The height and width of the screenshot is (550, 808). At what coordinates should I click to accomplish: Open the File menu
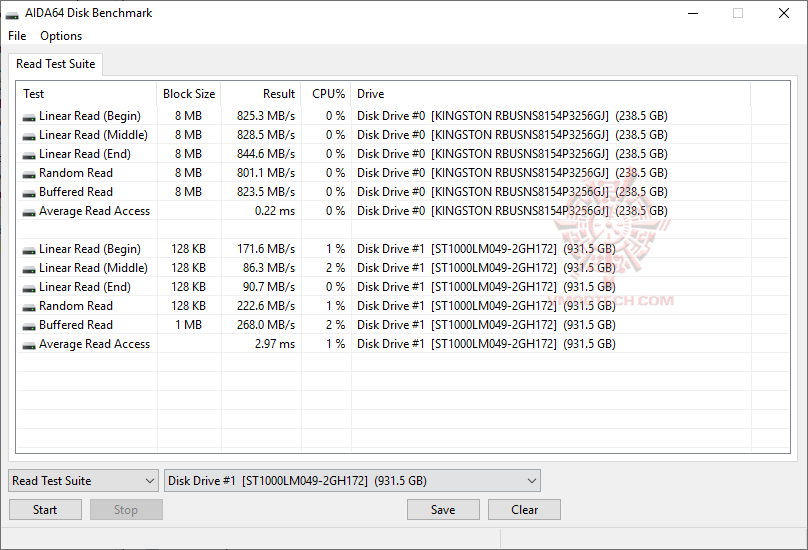[17, 36]
